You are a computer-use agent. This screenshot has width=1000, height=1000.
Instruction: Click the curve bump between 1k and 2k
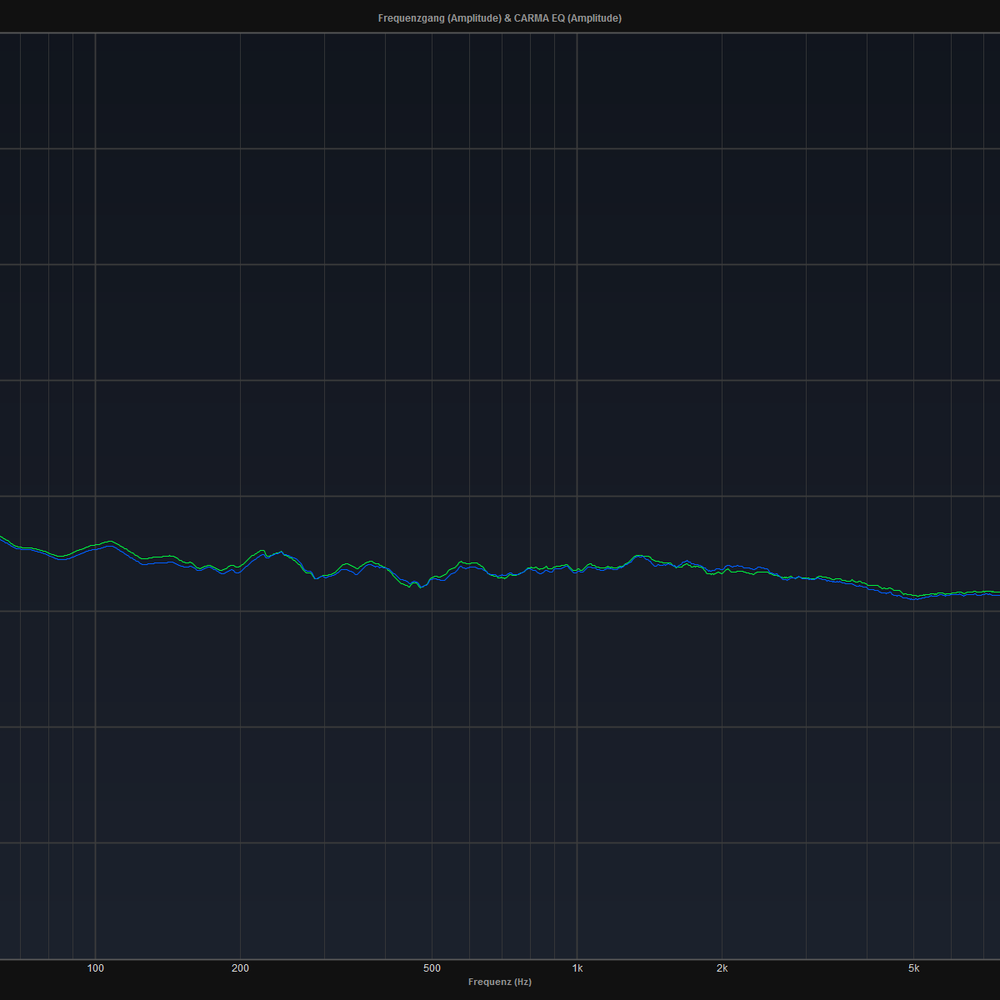[638, 555]
